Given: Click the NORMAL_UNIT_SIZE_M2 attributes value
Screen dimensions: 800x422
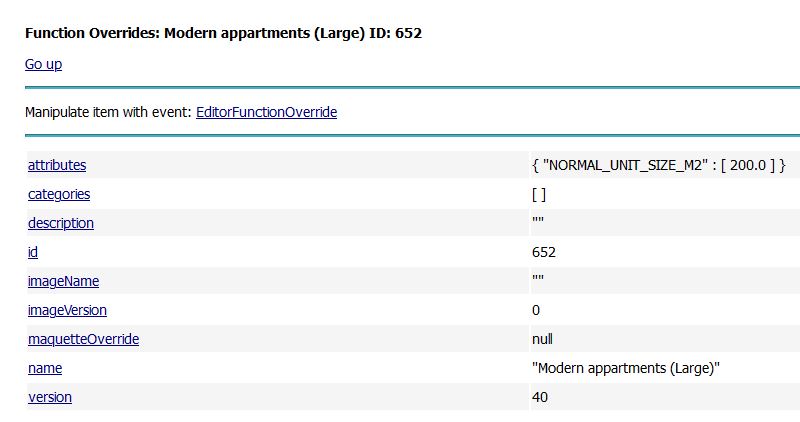Looking at the screenshot, I should tap(660, 165).
